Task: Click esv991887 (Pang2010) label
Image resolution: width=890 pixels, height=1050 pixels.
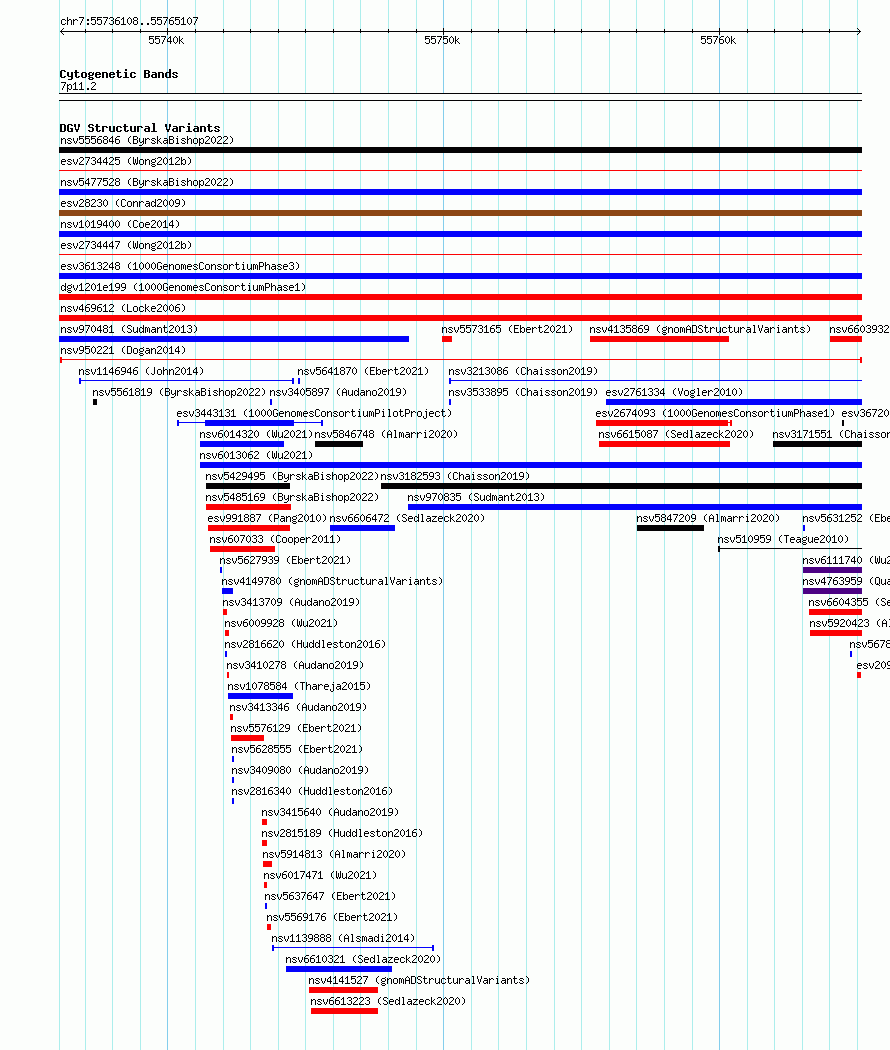Action: pos(267,518)
